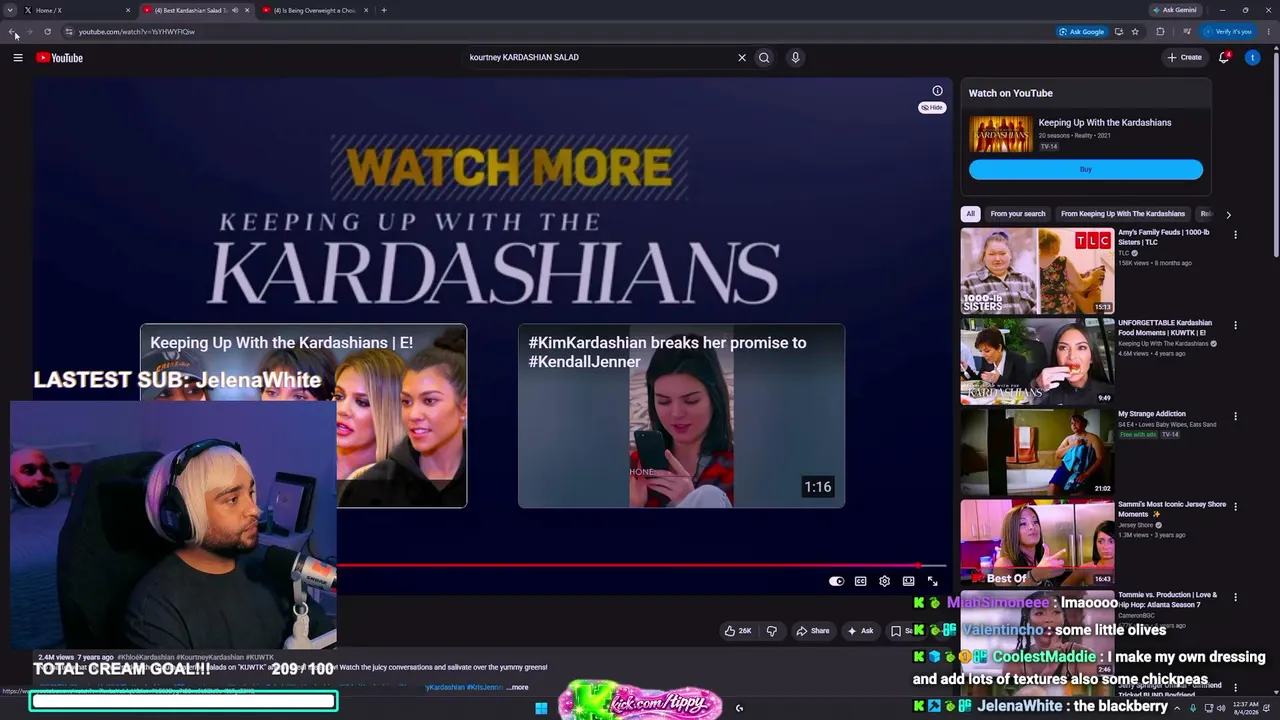Viewport: 1280px width, 720px height.
Task: Expand the tab search dropdown
Action: (10, 10)
